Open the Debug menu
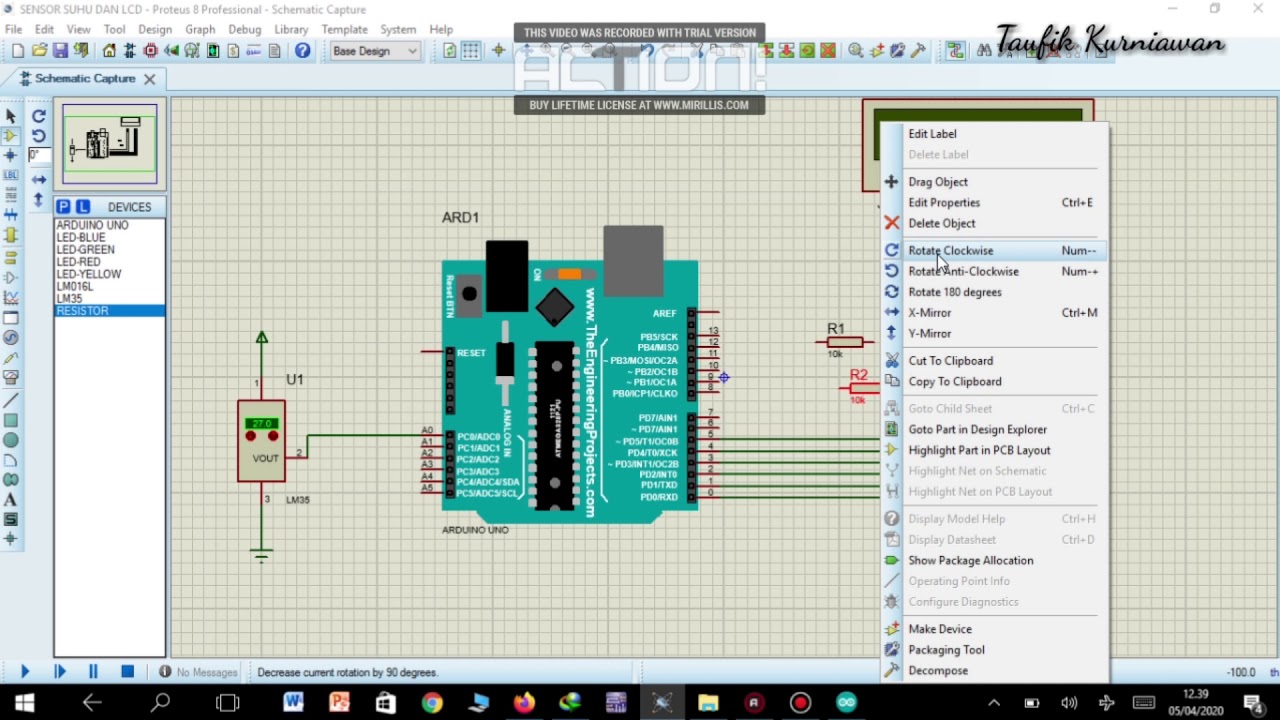The width and height of the screenshot is (1280, 720). (x=244, y=29)
